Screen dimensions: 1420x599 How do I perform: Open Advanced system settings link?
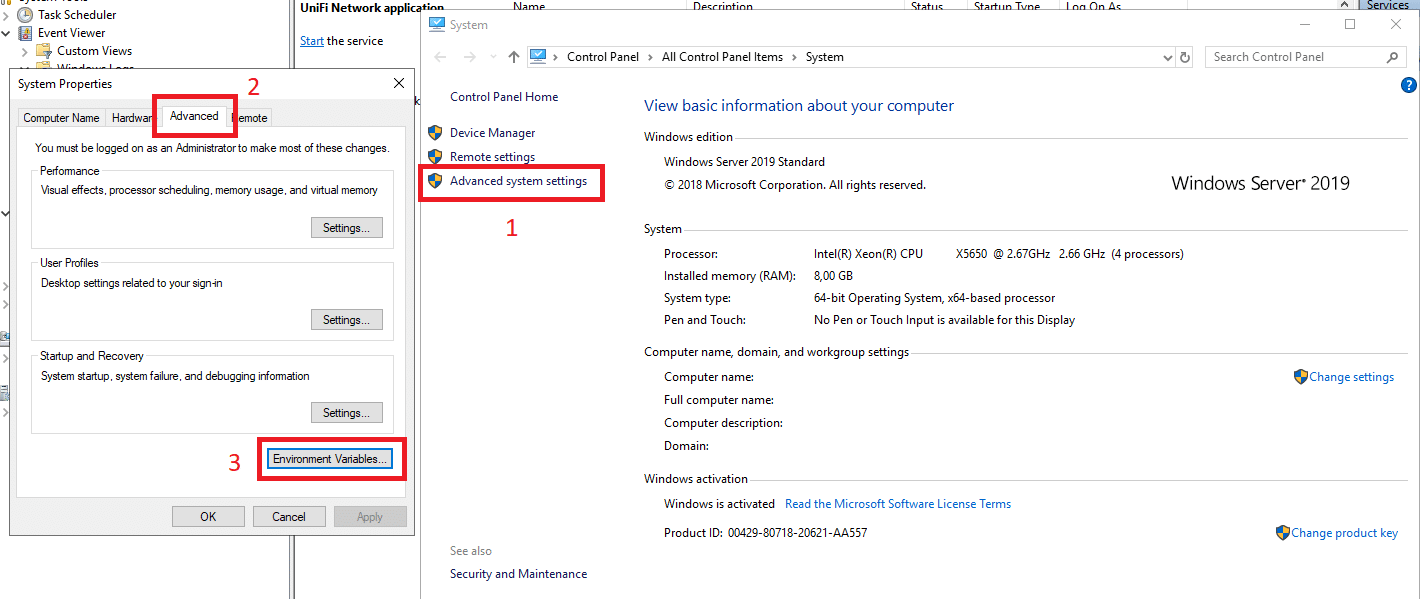[x=518, y=181]
